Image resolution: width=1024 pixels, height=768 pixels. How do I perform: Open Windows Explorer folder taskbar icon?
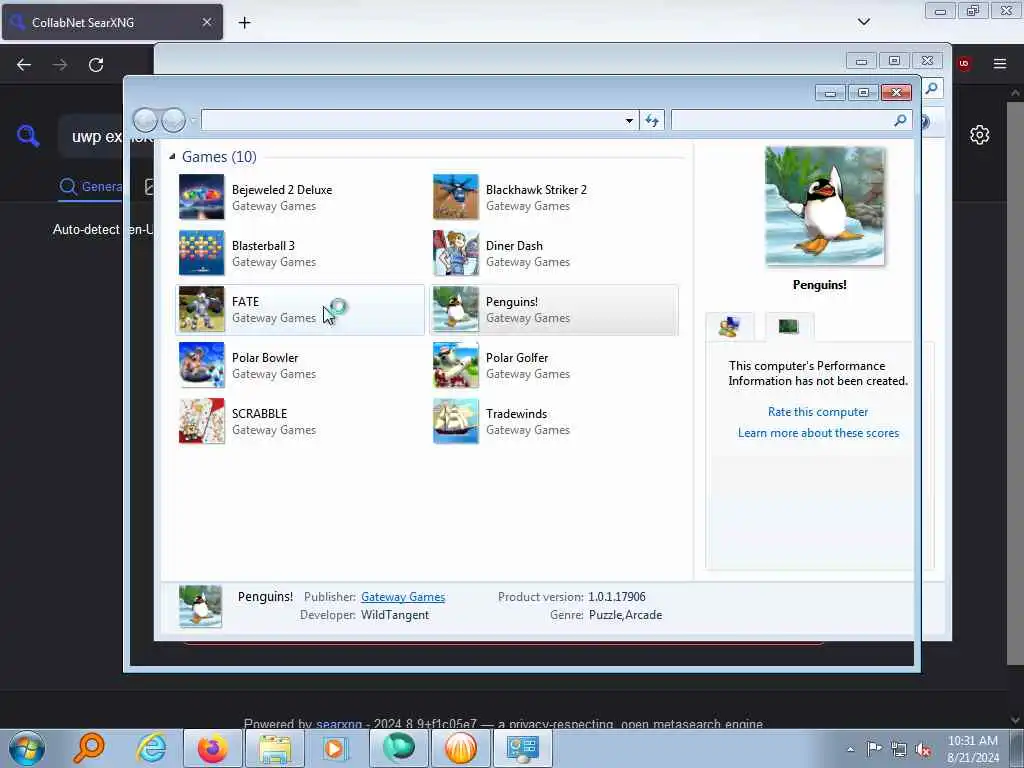(x=275, y=748)
